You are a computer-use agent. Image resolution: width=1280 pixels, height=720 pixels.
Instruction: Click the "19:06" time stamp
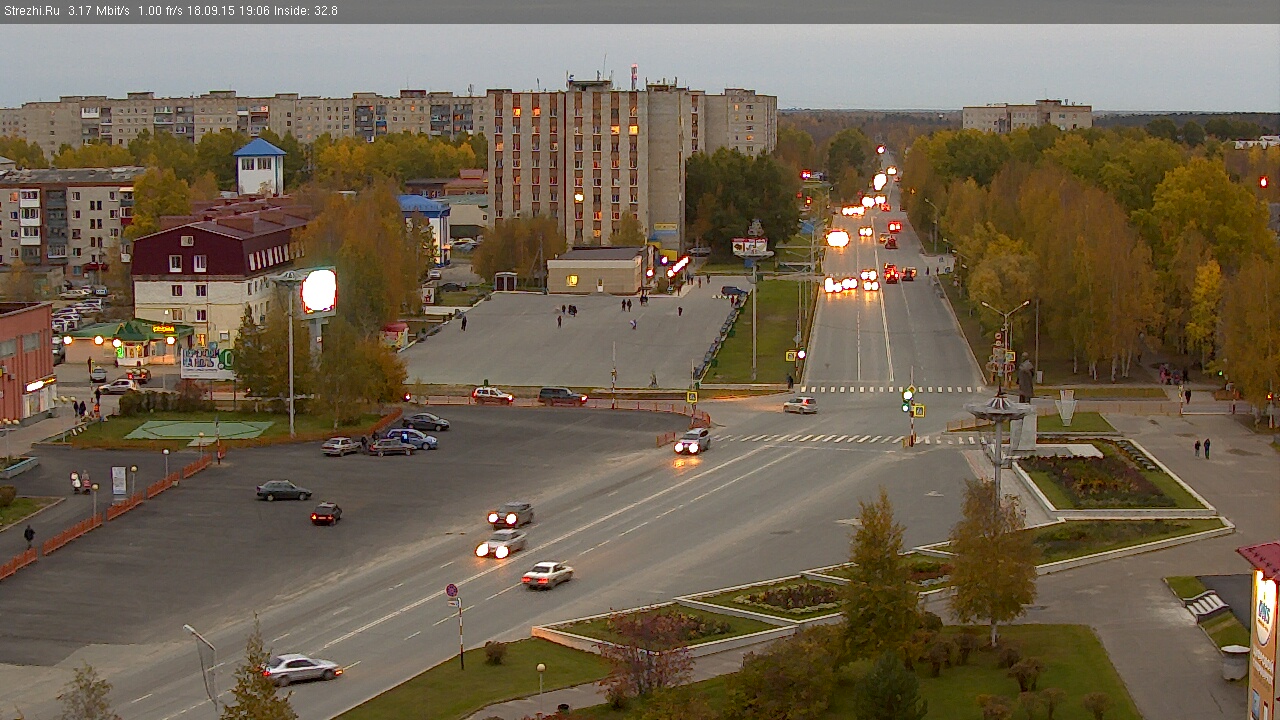[253, 11]
